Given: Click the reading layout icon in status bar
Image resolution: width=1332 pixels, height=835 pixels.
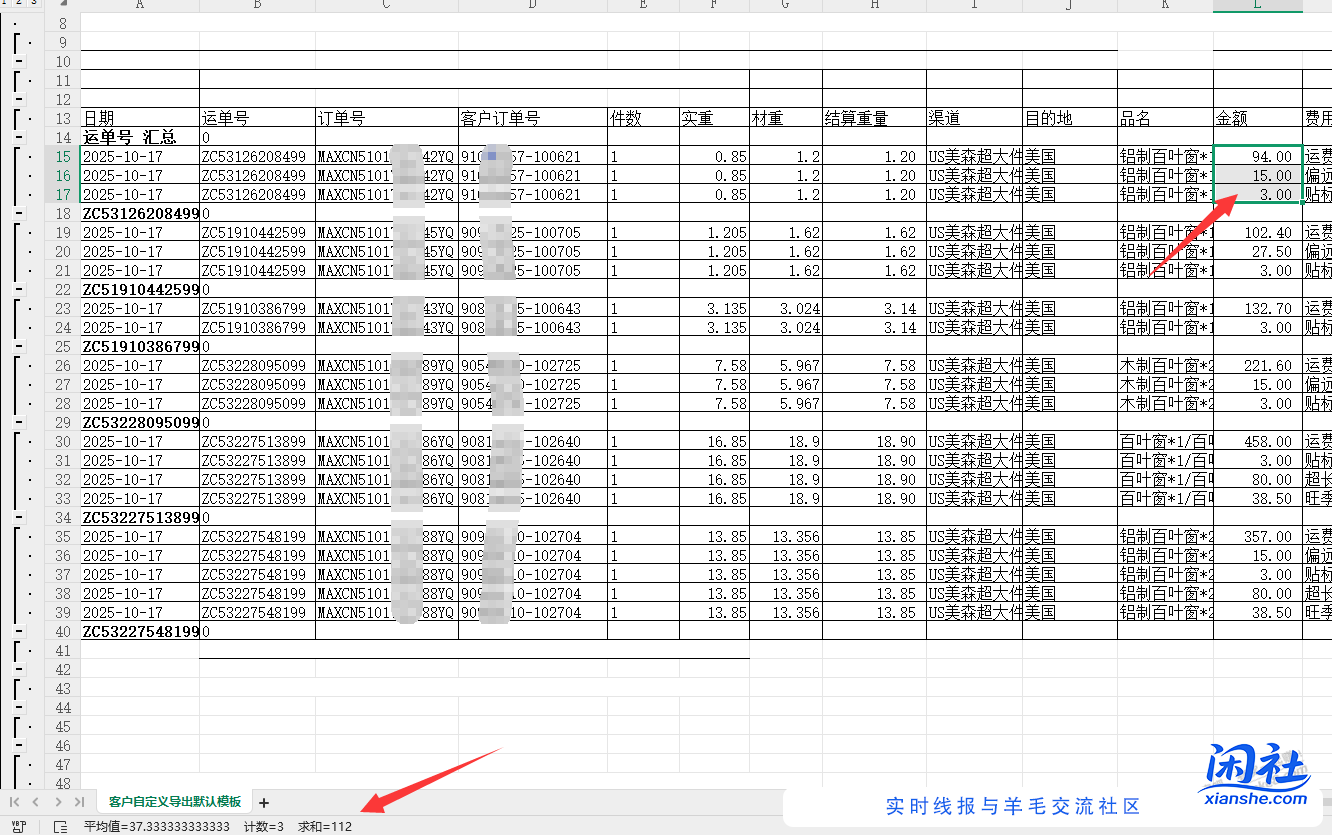Looking at the screenshot, I should click(60, 827).
